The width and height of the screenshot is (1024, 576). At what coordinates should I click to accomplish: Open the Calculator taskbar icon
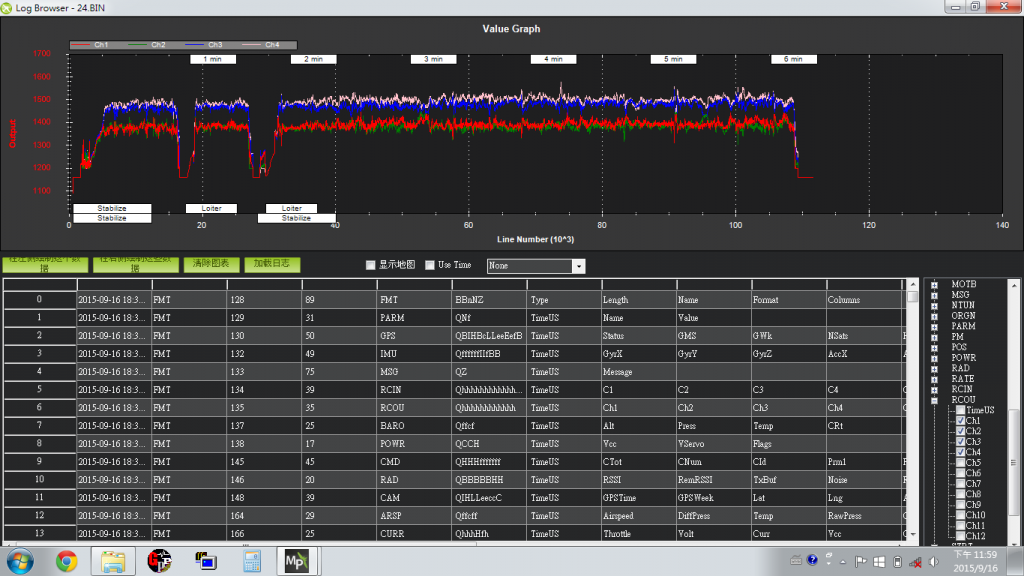click(x=252, y=561)
